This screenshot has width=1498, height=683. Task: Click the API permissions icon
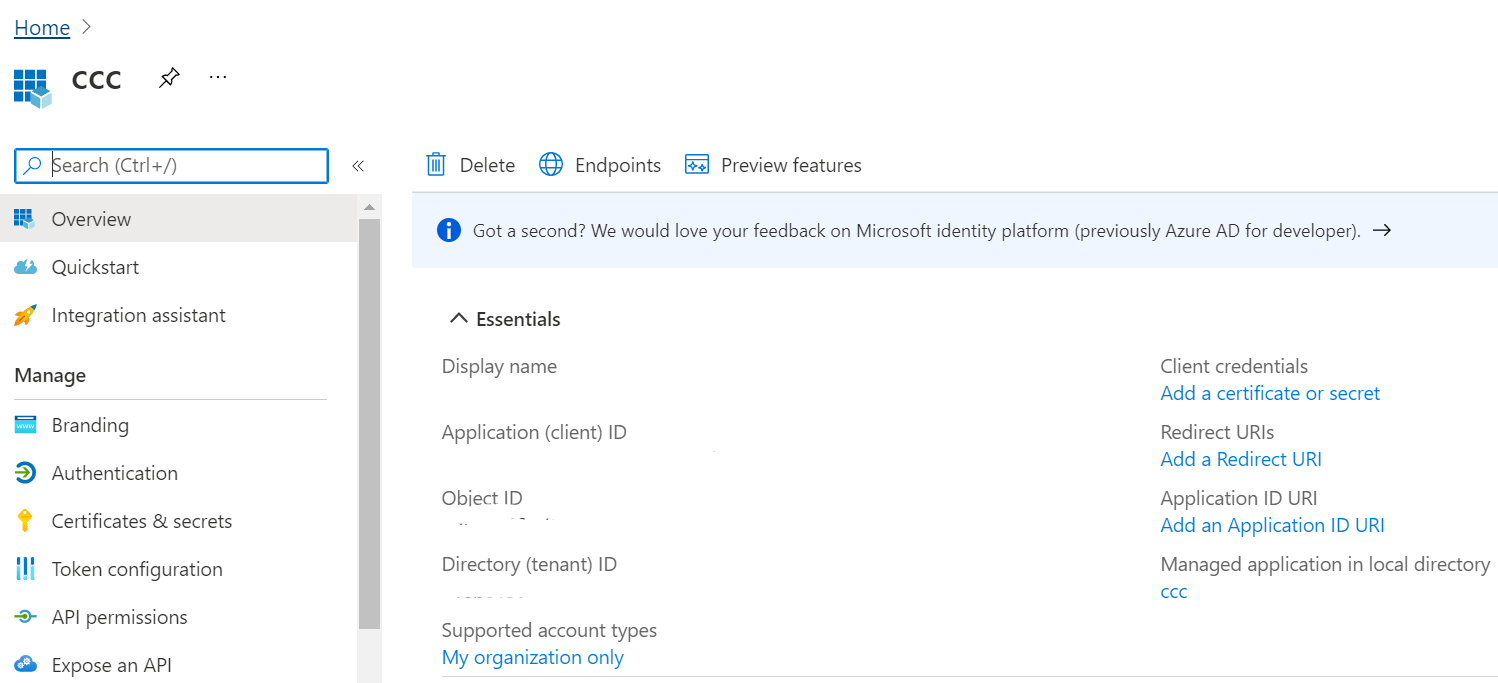coord(25,617)
